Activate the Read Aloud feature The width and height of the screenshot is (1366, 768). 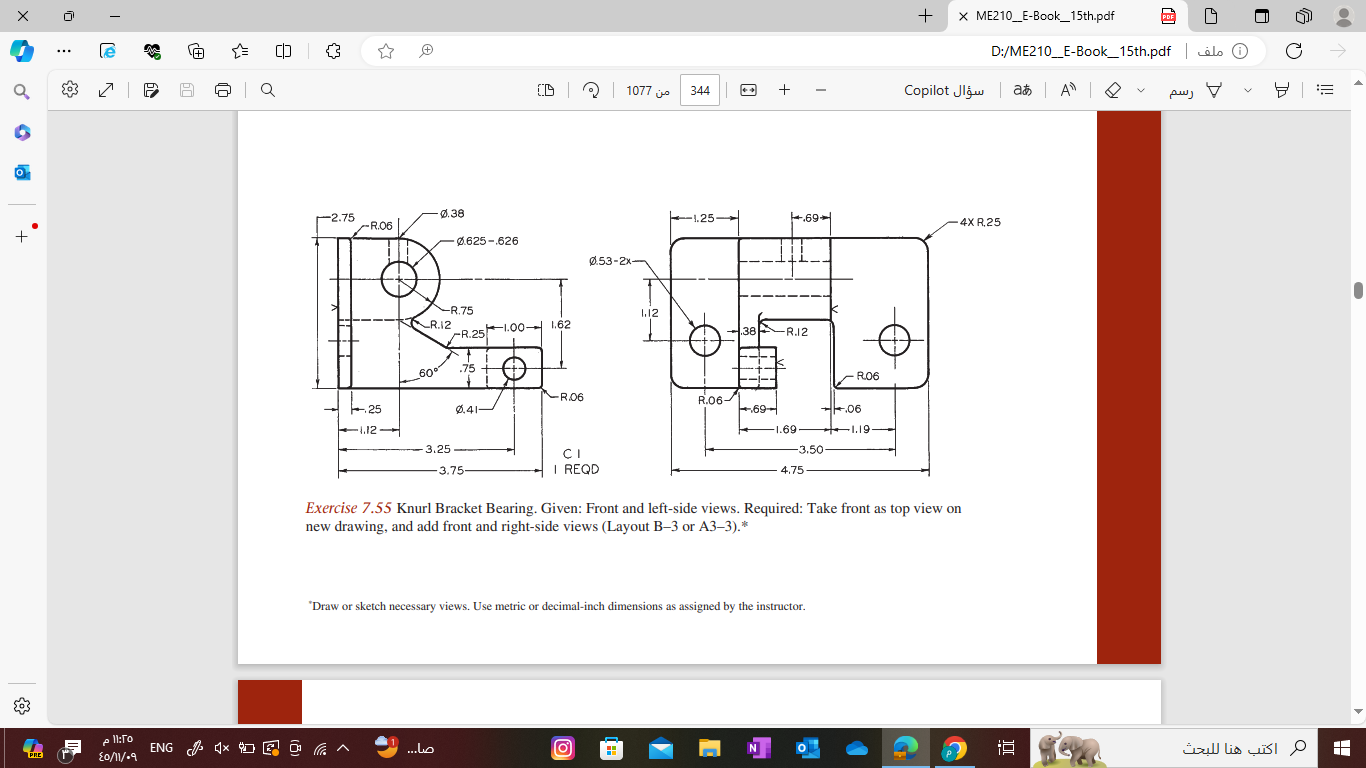click(1068, 90)
